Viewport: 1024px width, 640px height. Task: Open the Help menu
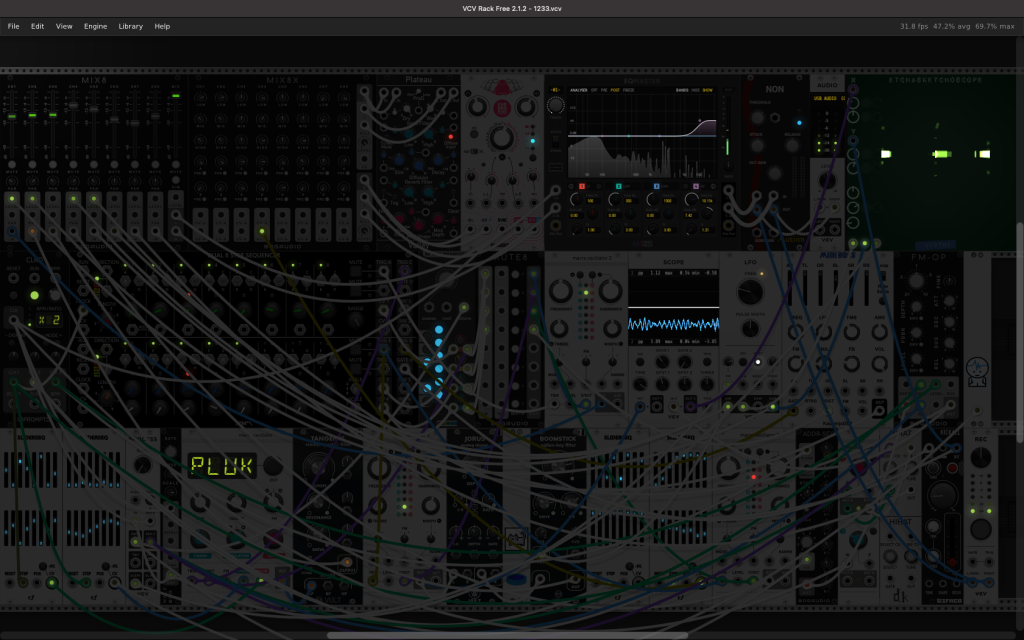click(162, 26)
